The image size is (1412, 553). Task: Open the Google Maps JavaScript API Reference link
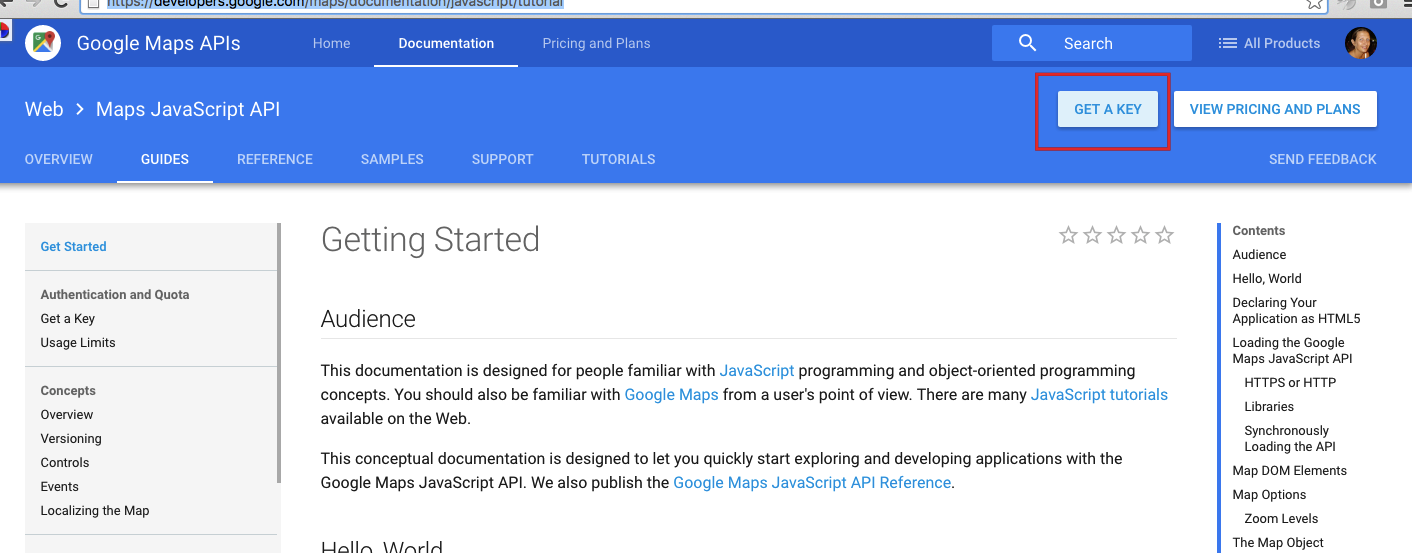point(812,482)
